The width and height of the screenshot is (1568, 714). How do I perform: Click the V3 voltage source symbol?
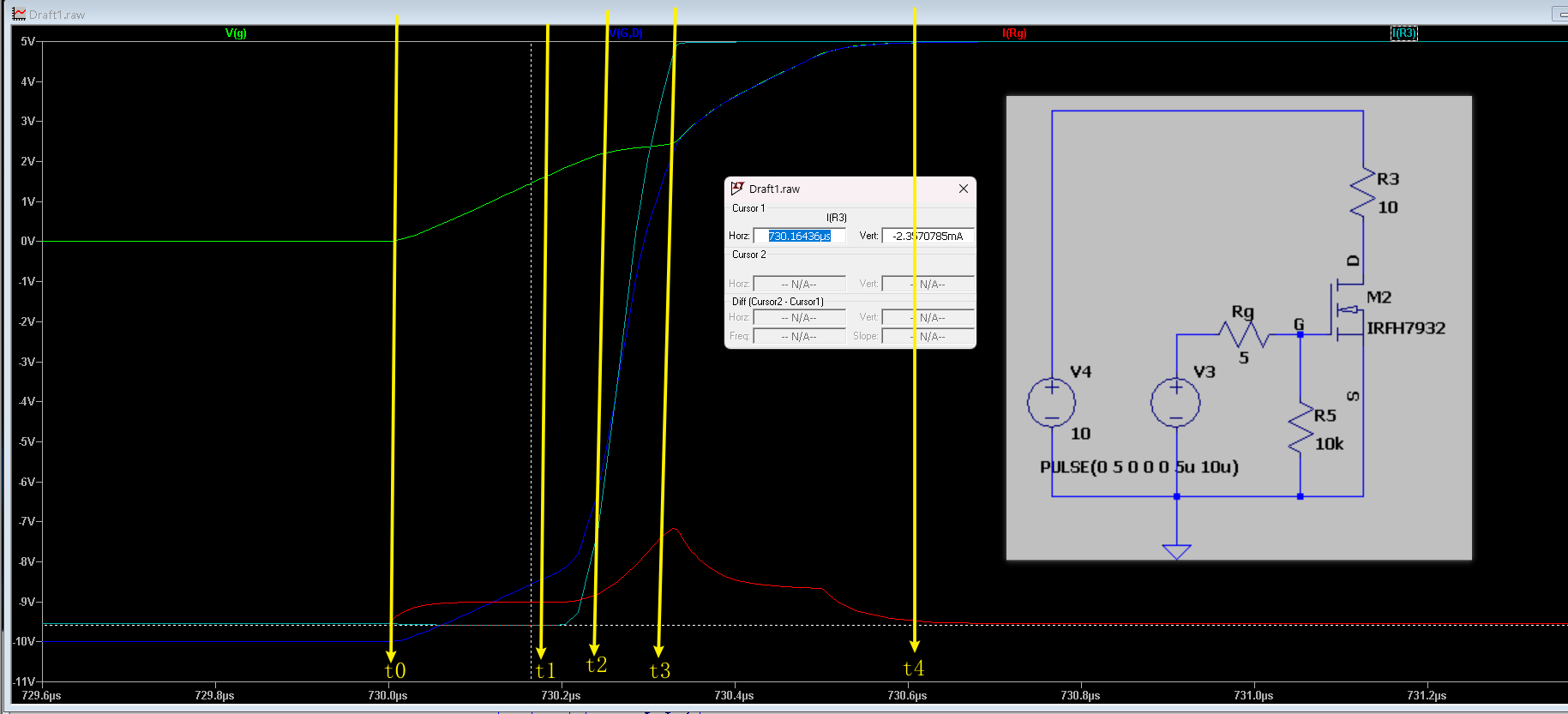(x=1175, y=402)
